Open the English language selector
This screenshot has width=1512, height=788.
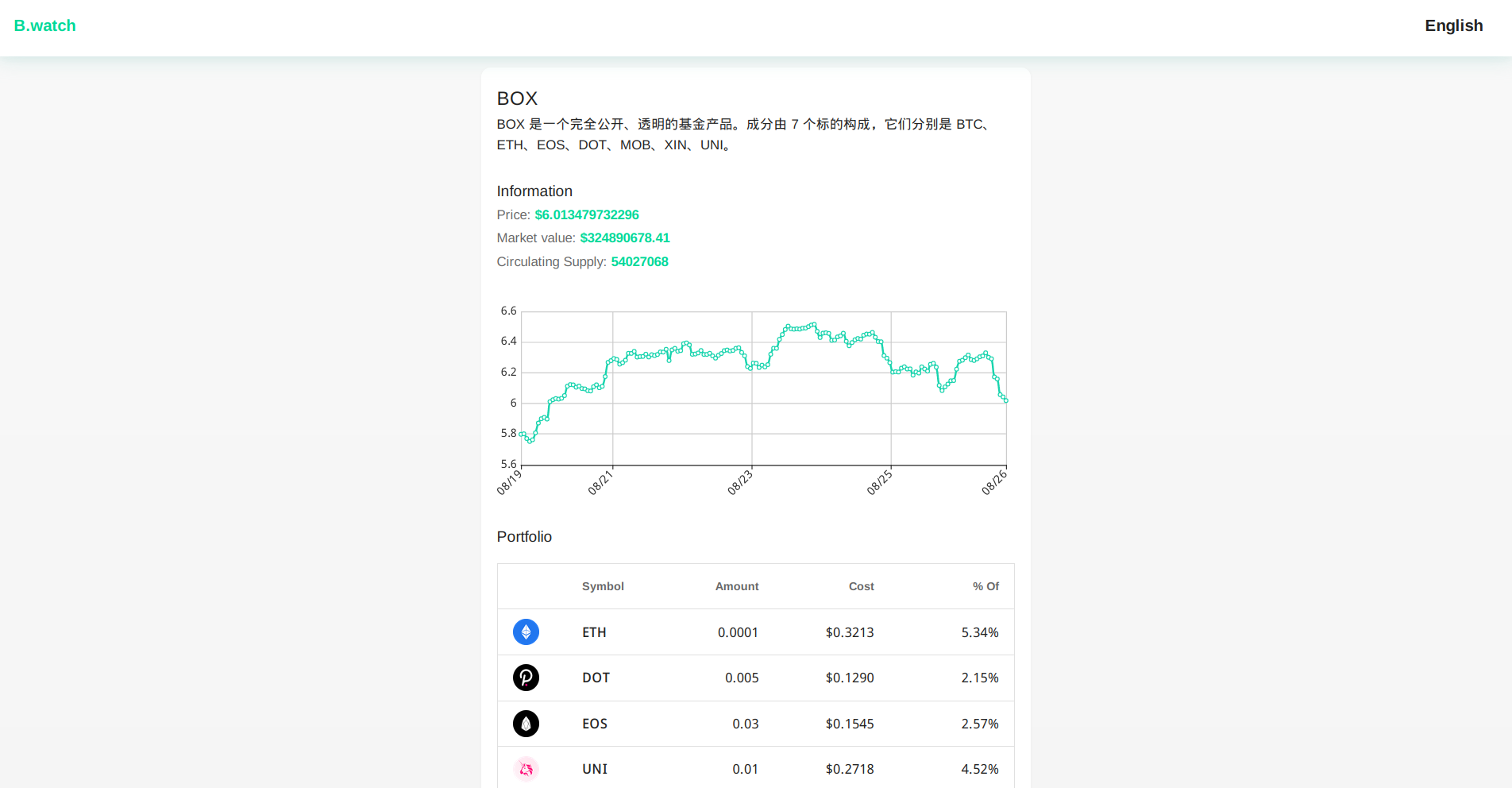pyautogui.click(x=1453, y=25)
